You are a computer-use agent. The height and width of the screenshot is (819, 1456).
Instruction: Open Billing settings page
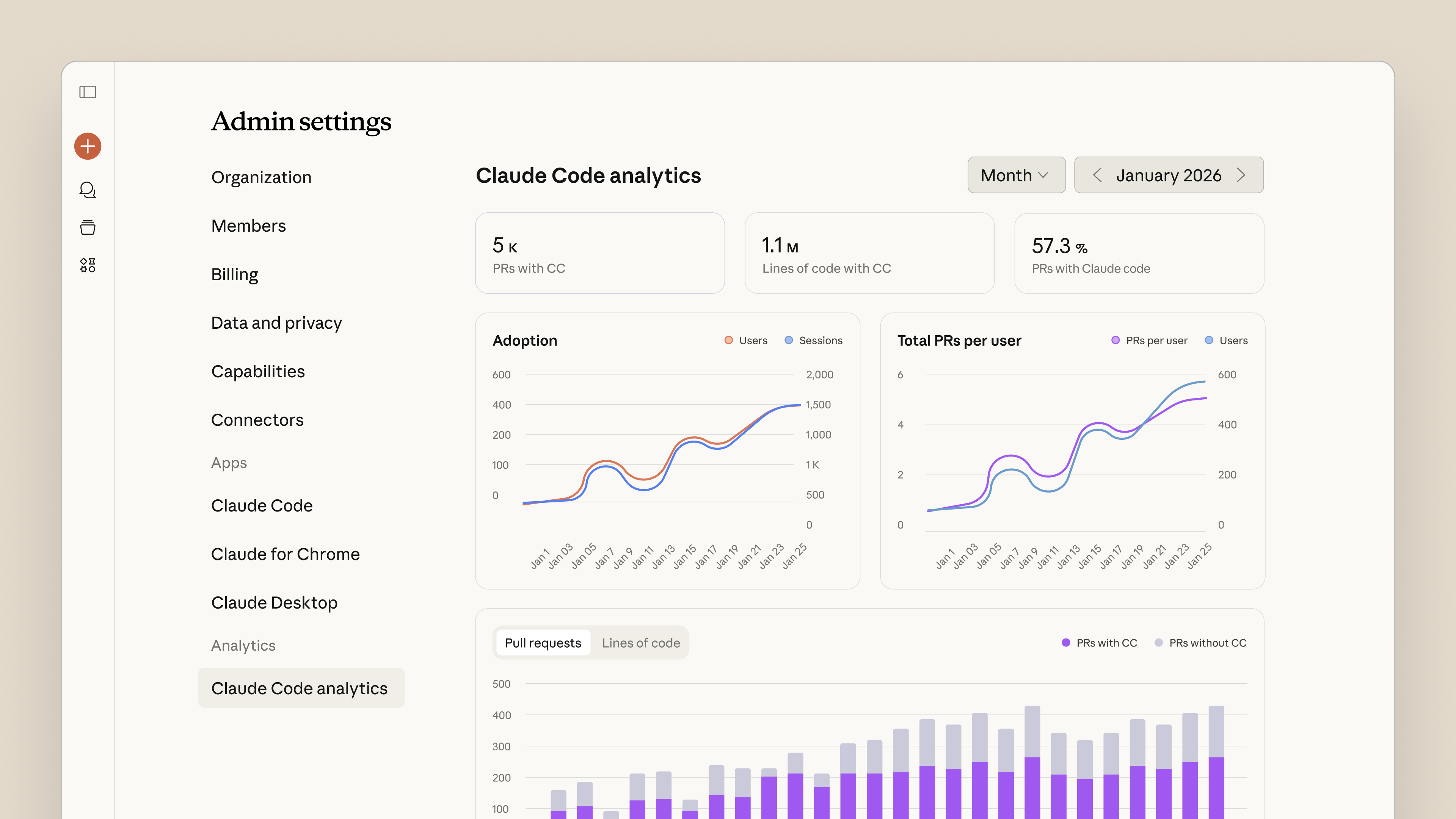pos(234,274)
